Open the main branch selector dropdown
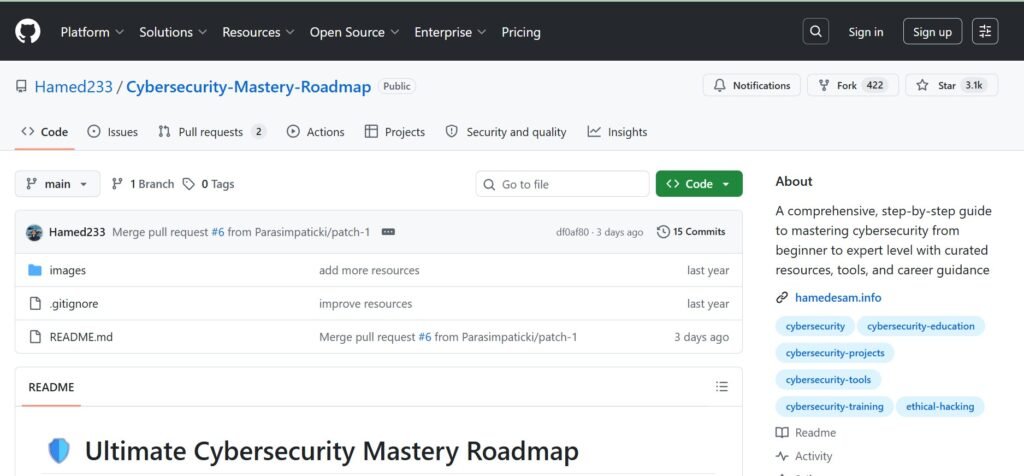This screenshot has width=1024, height=476. (x=57, y=184)
